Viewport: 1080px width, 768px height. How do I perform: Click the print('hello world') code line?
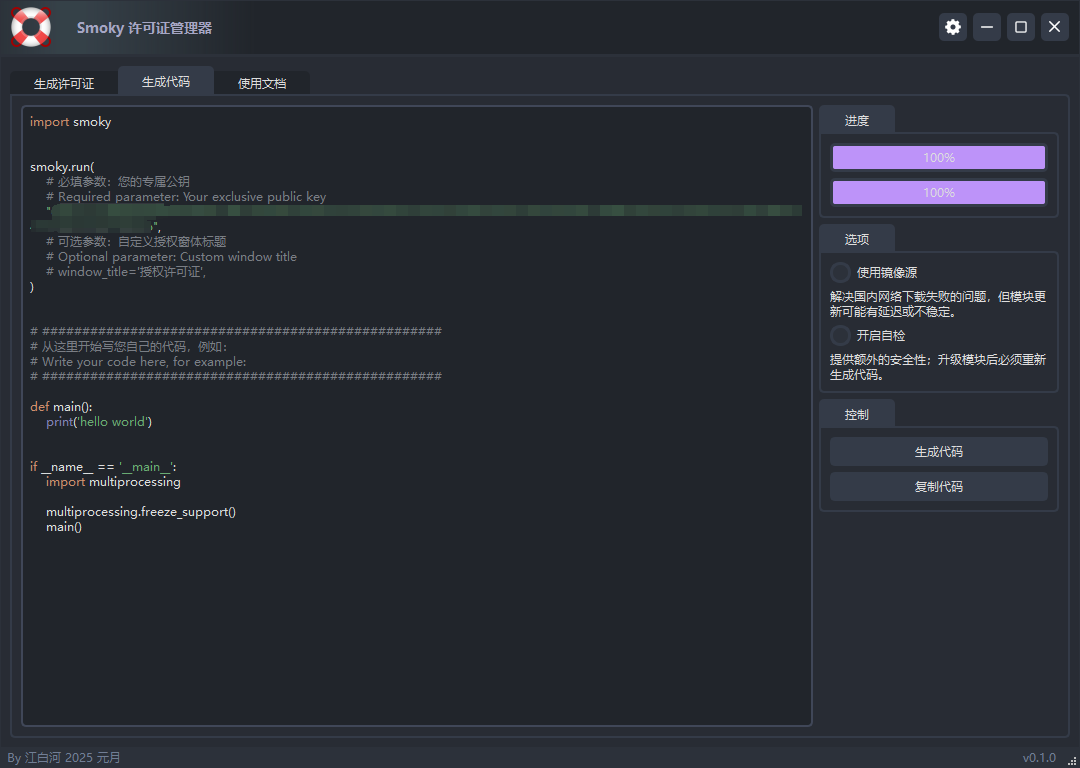99,422
